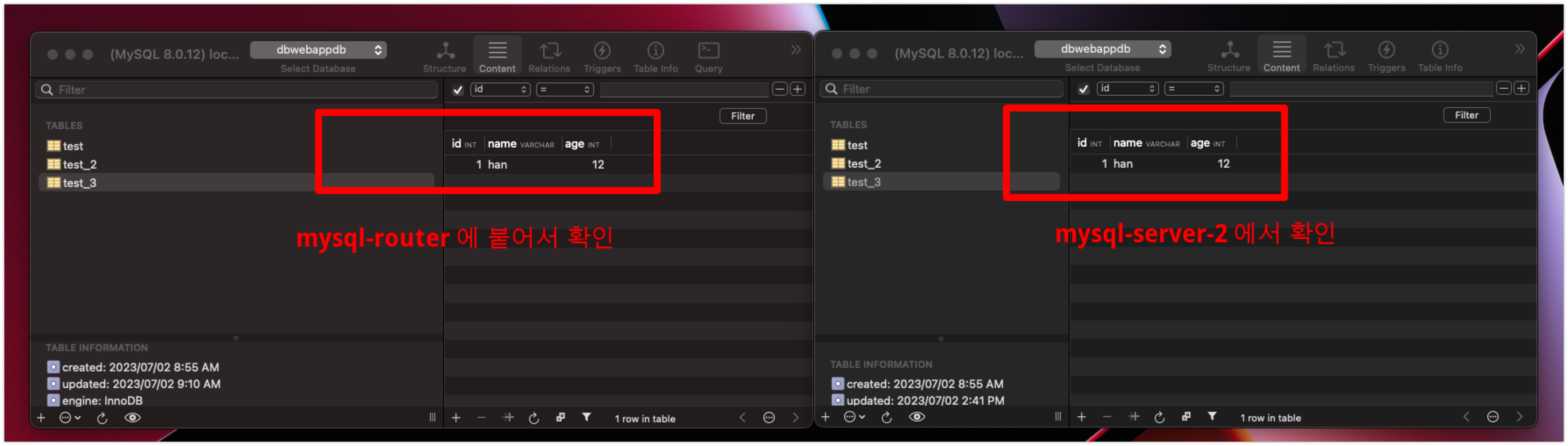Viewport: 1568px width, 446px height.
Task: Delete selected row in left window
Action: pos(481,418)
